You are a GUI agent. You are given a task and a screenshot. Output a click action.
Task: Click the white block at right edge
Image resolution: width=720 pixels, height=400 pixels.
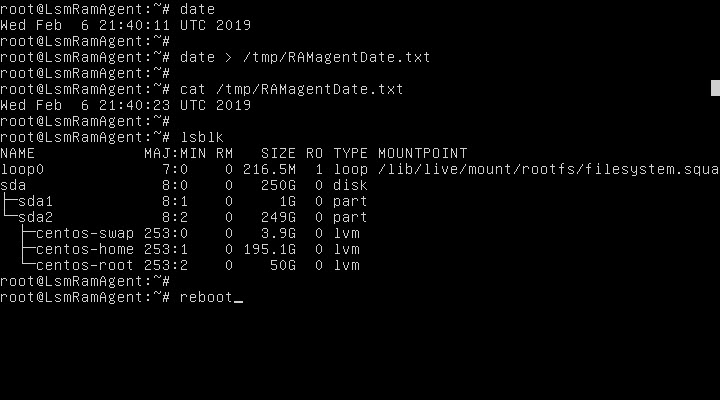(715, 89)
